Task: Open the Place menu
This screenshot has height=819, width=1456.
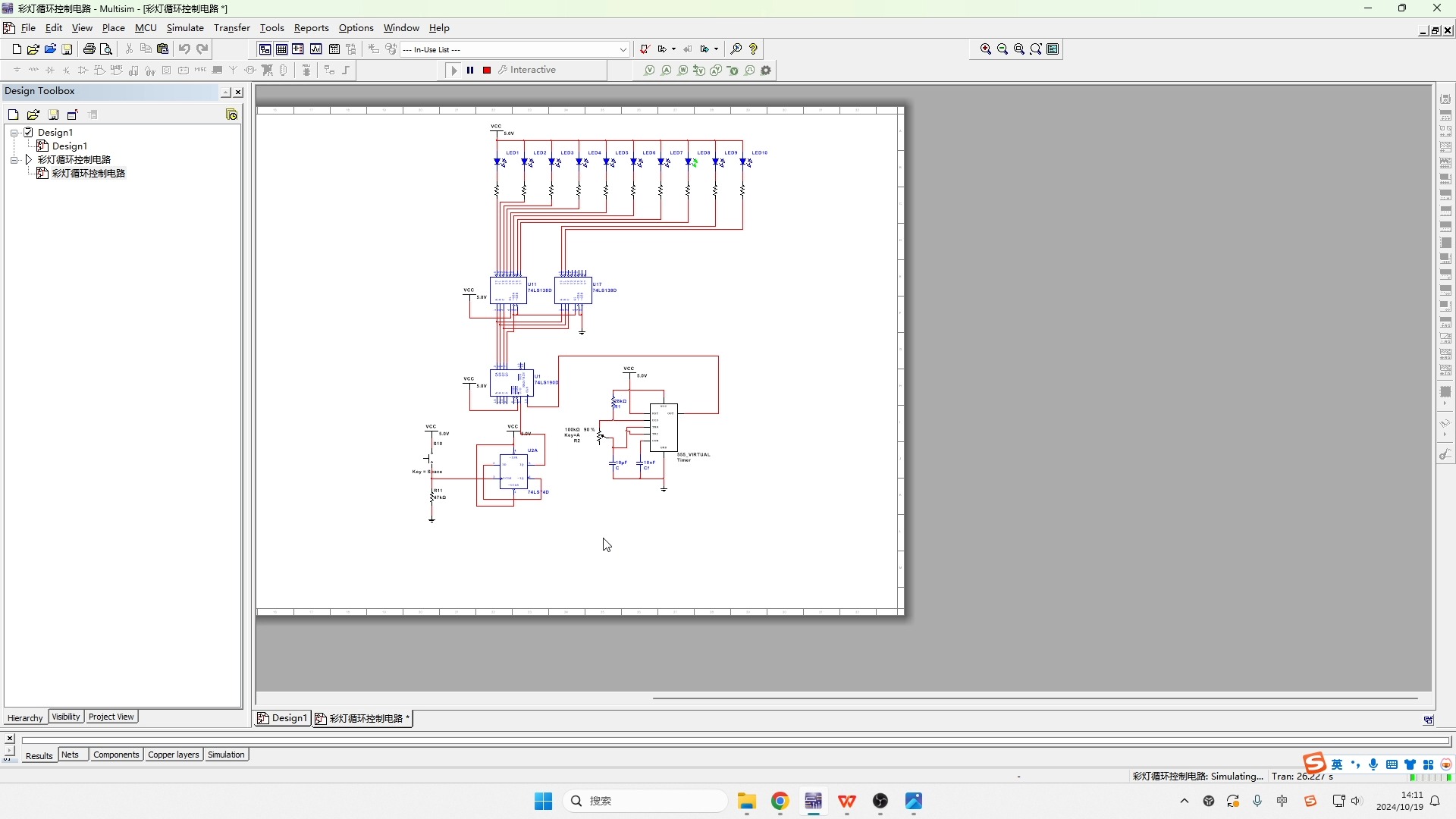Action: click(x=113, y=28)
